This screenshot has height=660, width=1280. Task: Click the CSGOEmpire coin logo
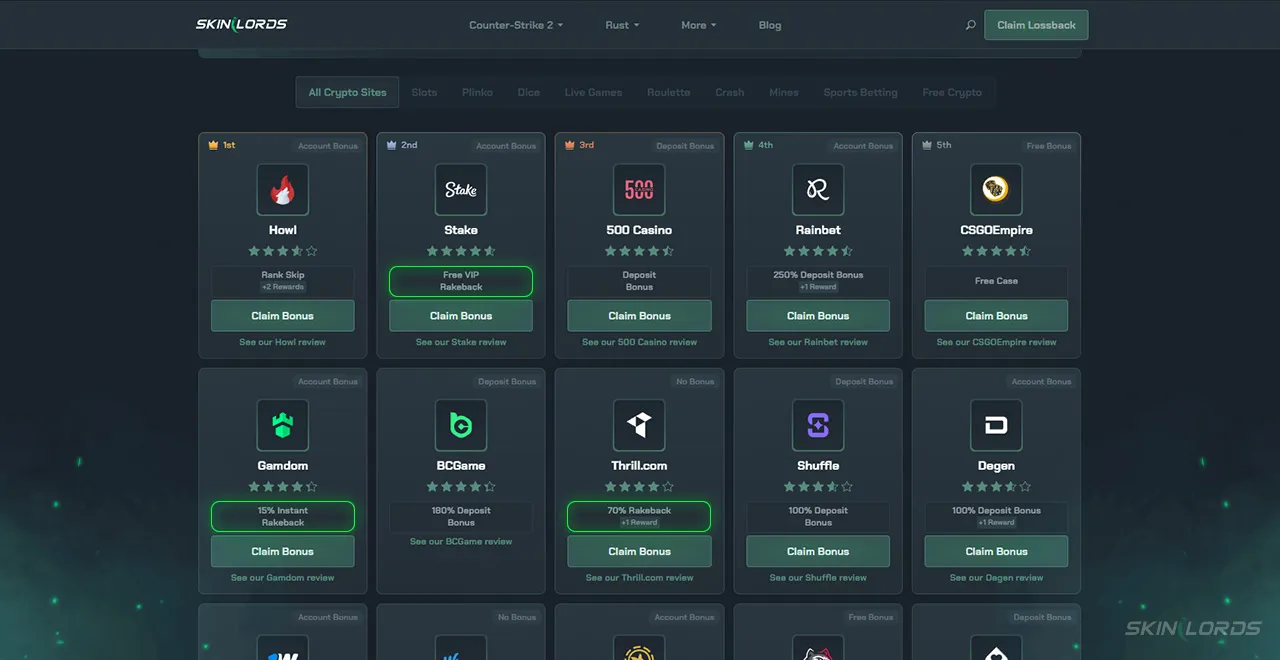[x=996, y=190]
